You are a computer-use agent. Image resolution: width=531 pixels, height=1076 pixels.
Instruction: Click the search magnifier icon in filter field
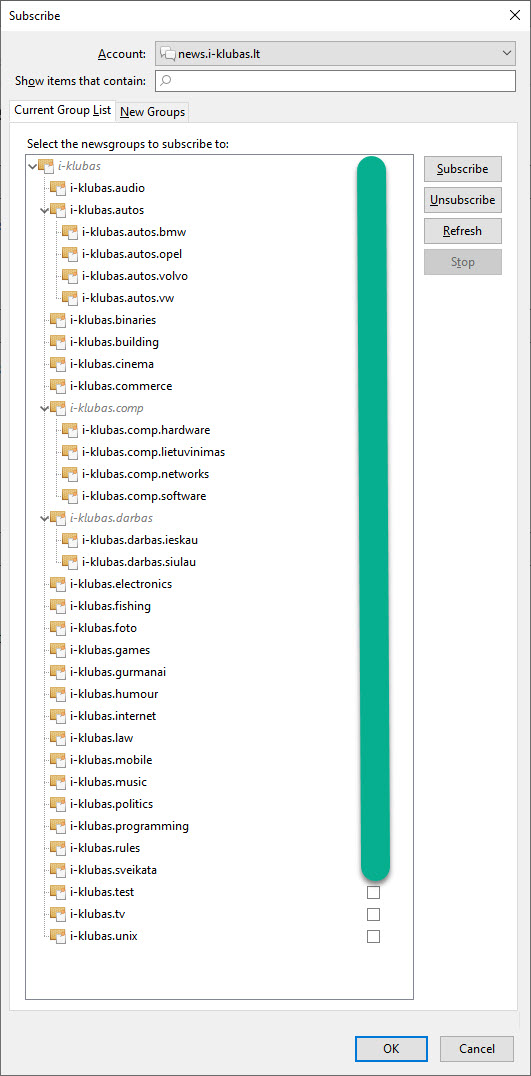pyautogui.click(x=165, y=80)
